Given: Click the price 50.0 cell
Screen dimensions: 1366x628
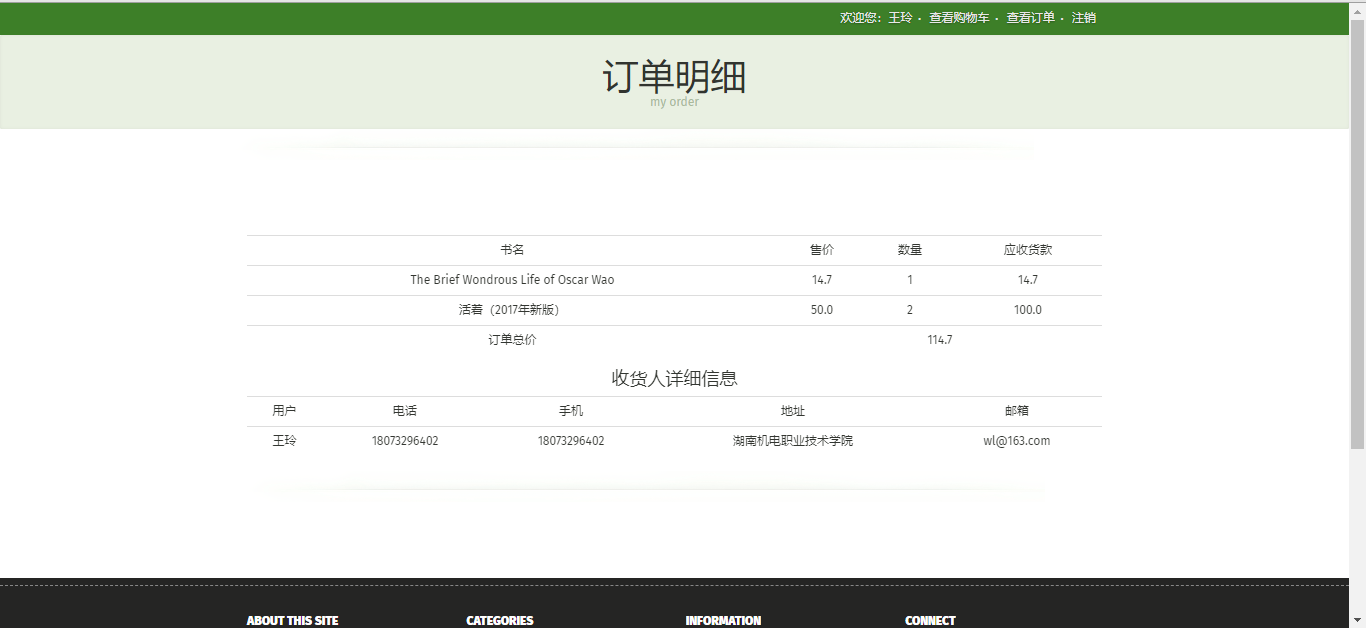Looking at the screenshot, I should (x=822, y=310).
